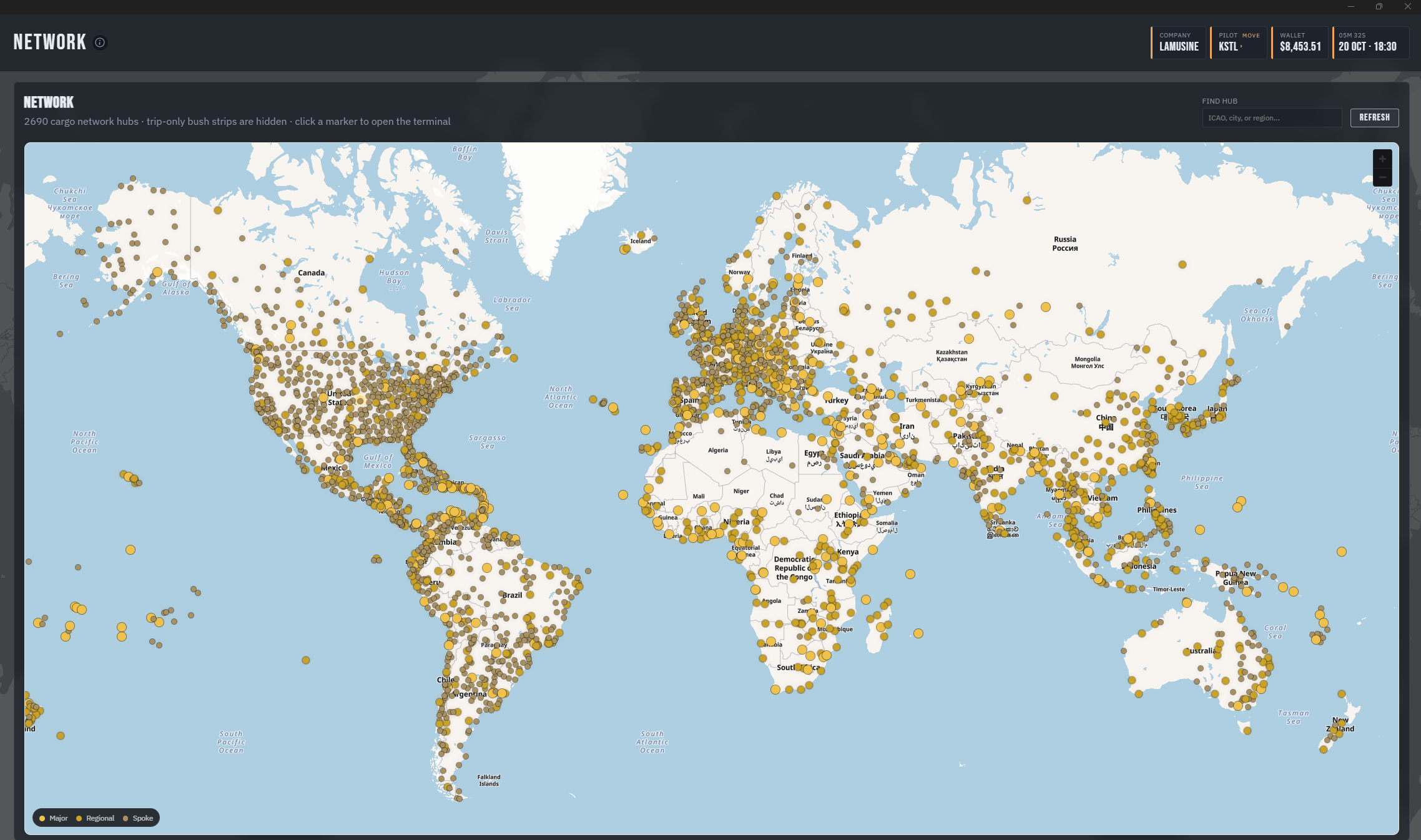The width and height of the screenshot is (1421, 840).
Task: Open lone marker in Atlantic west of Senegal
Action: click(623, 495)
